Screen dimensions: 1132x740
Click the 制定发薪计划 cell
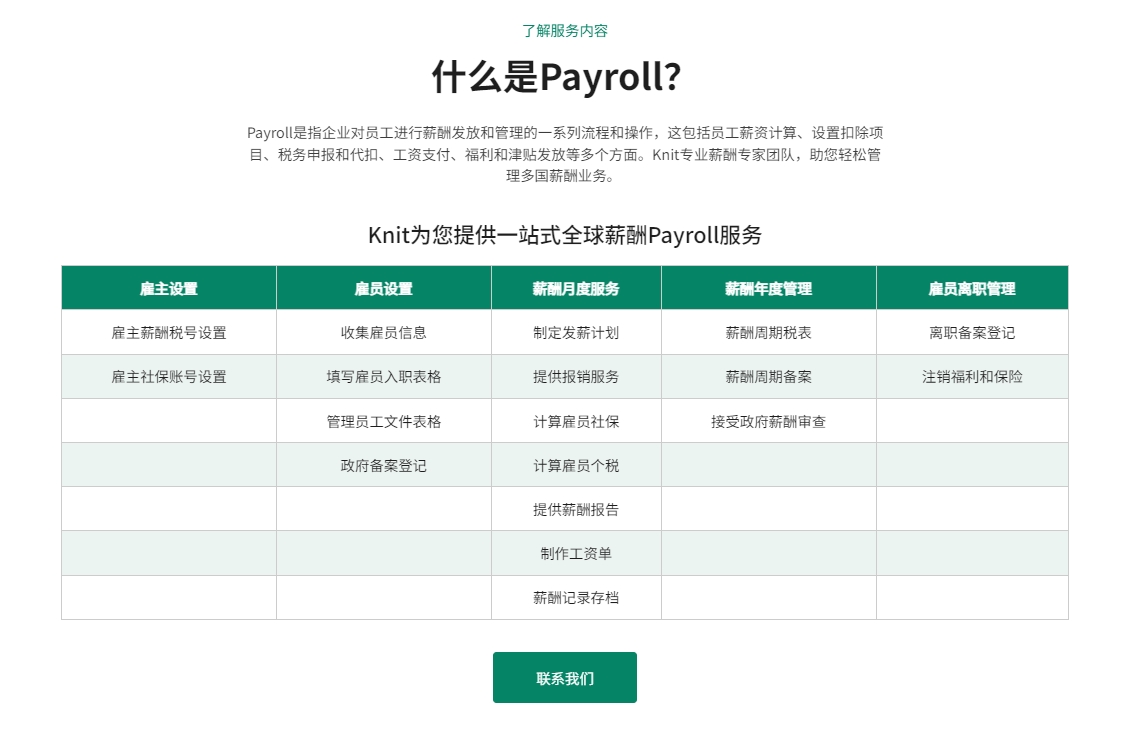coord(576,333)
